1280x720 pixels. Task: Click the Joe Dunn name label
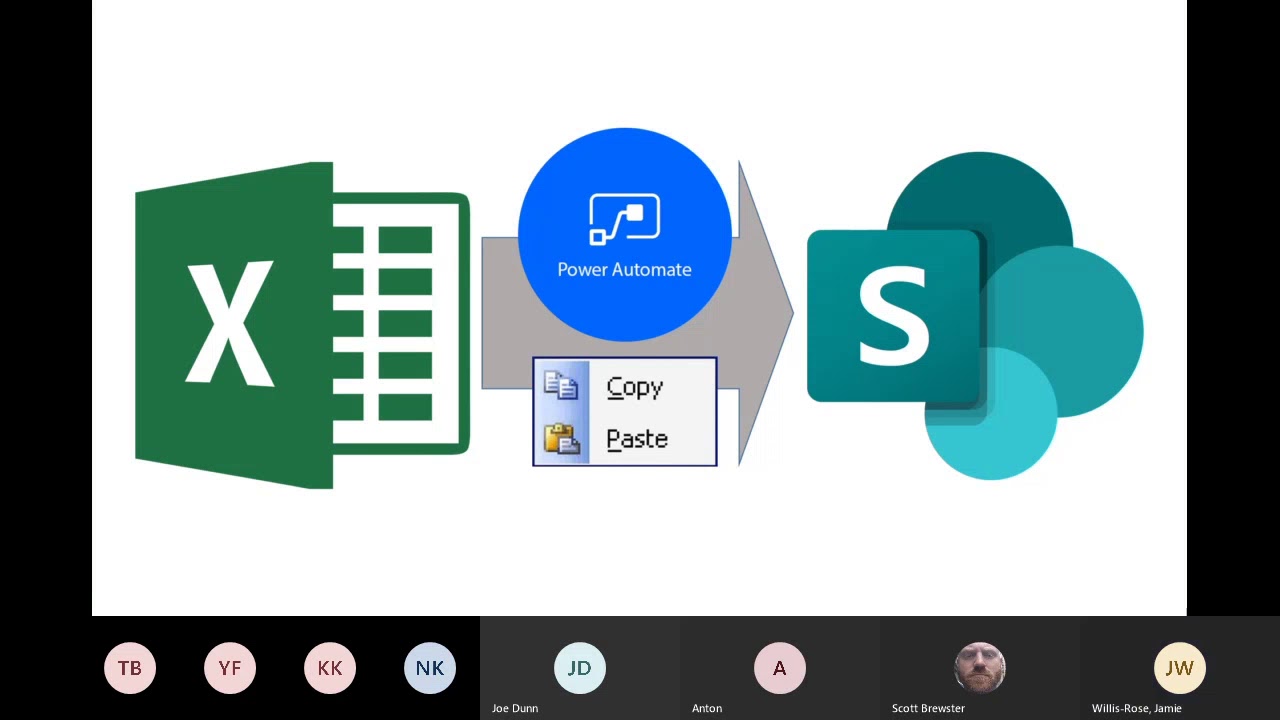(515, 708)
